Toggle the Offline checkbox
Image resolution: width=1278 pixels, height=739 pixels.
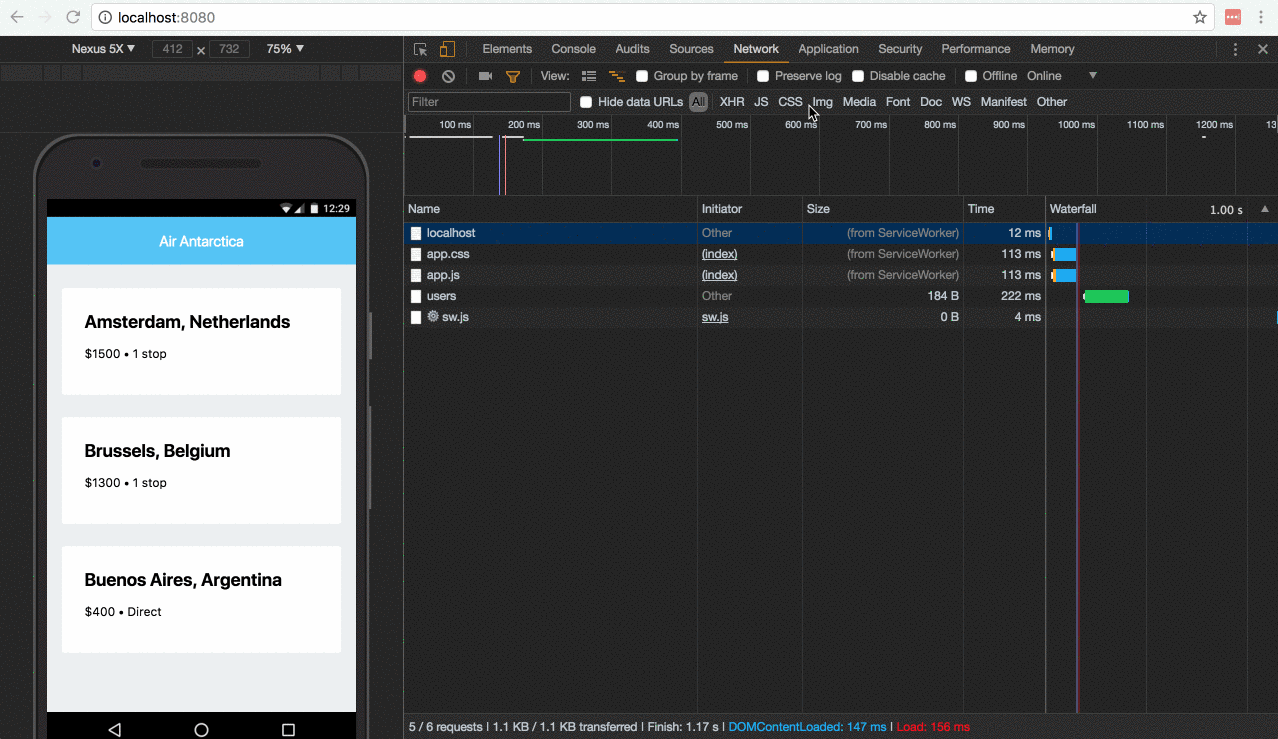(971, 76)
